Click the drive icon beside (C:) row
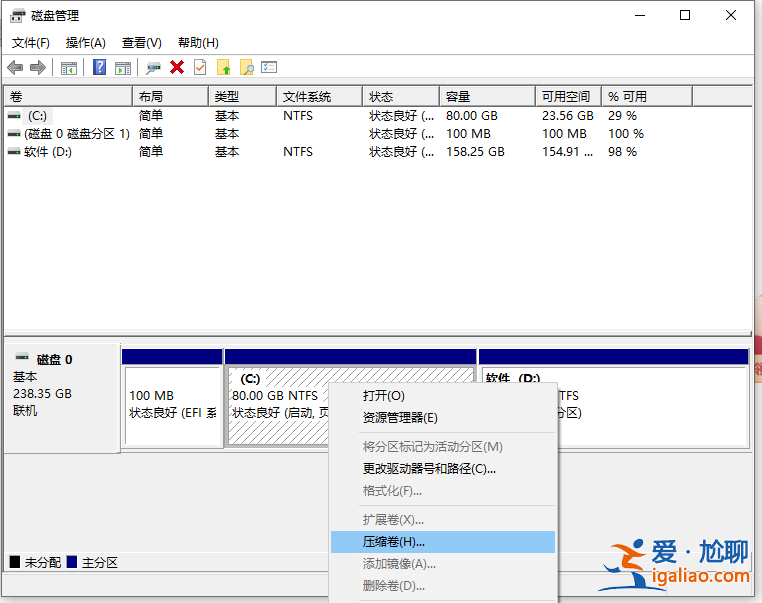 click(x=14, y=116)
